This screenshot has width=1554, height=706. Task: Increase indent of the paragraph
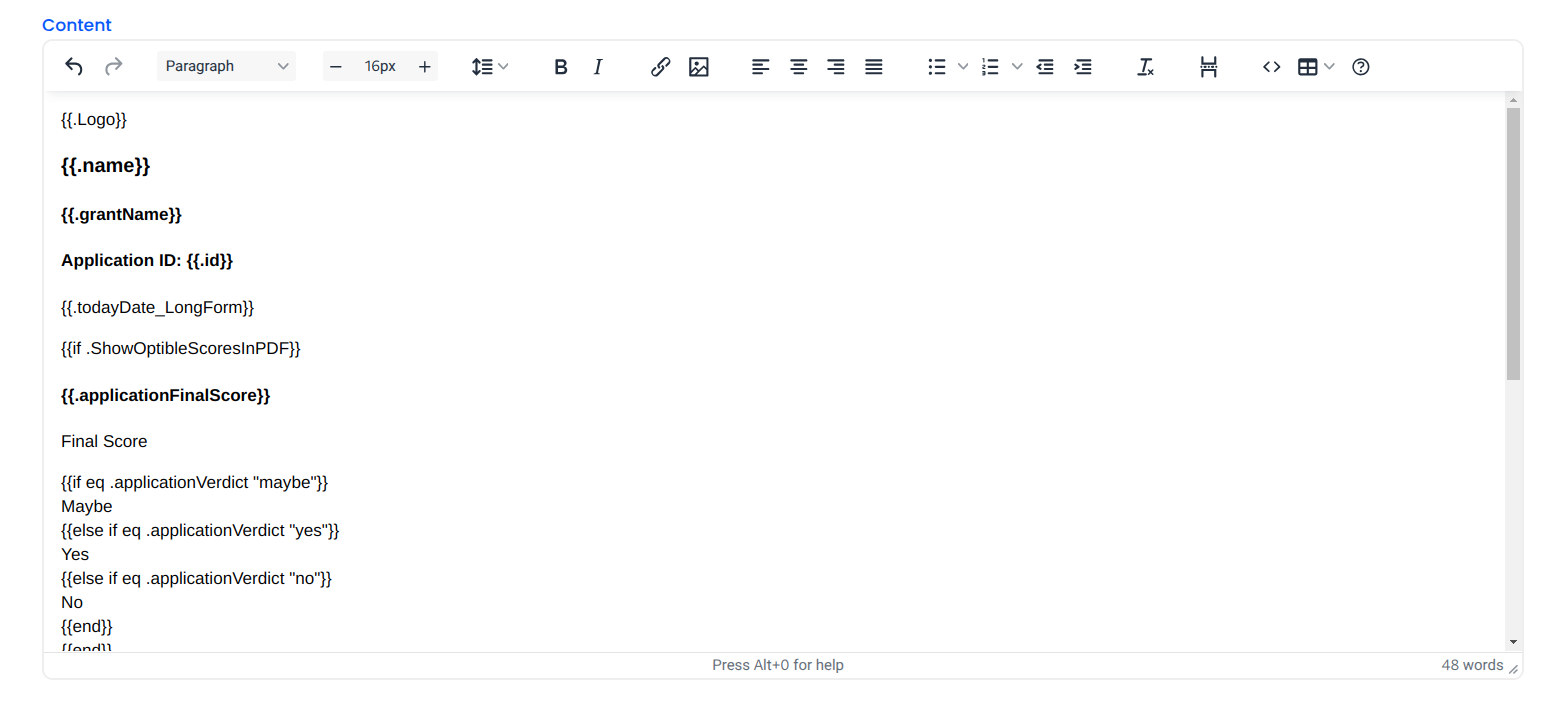click(1082, 66)
